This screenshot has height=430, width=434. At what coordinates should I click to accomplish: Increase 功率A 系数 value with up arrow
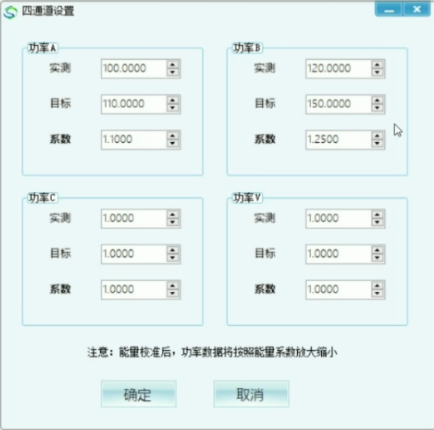173,135
